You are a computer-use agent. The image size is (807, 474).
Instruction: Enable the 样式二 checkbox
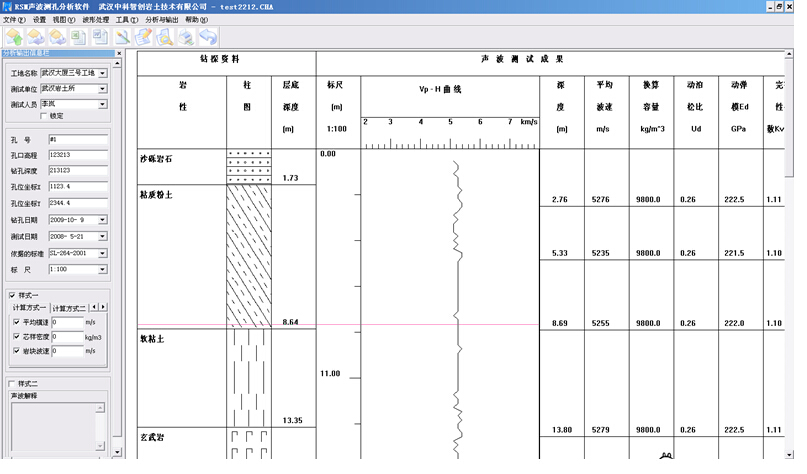click(12, 383)
